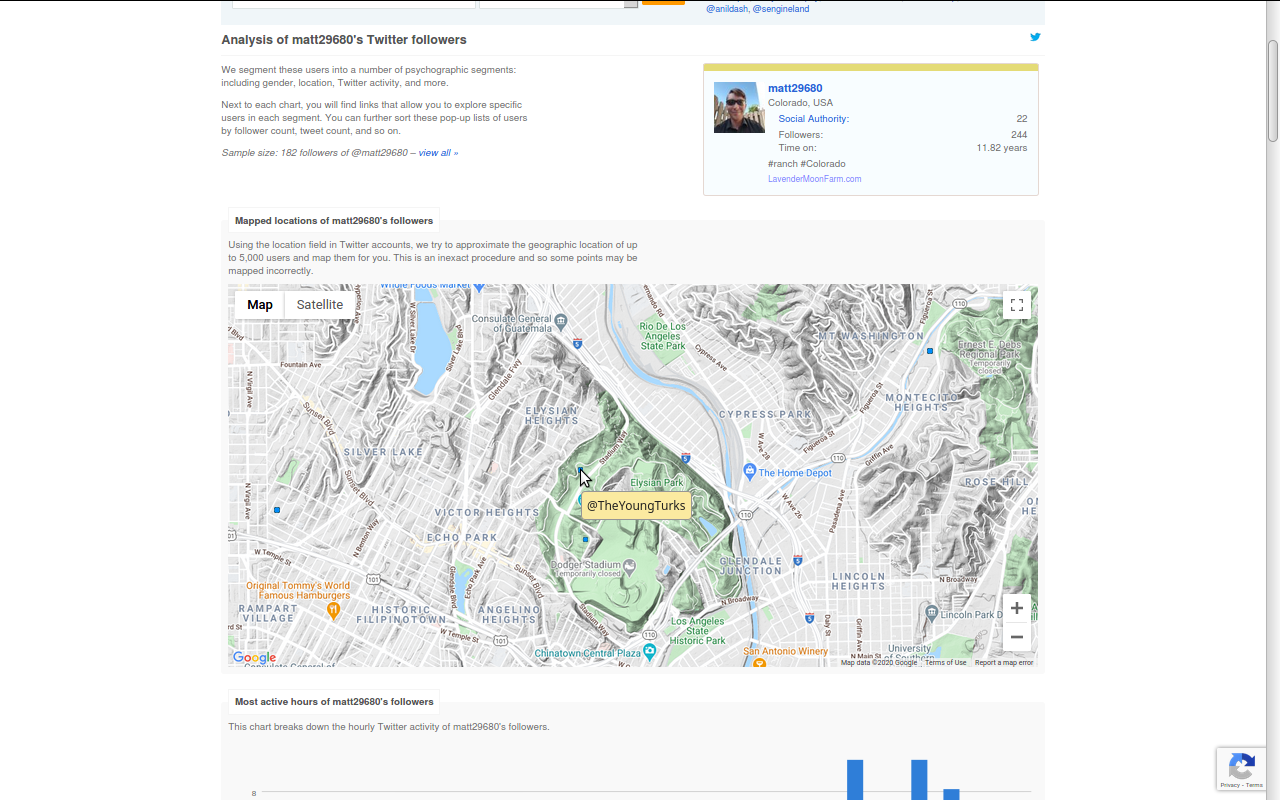Click 'Rio De Los Angeles State Park' label
Viewport: 1280px width, 800px height.
coord(663,336)
